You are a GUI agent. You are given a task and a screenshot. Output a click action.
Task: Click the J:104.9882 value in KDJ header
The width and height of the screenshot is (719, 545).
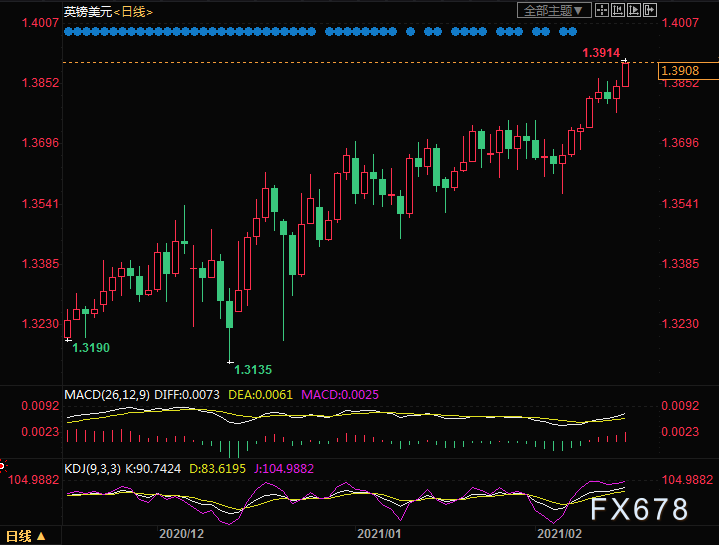coord(284,468)
